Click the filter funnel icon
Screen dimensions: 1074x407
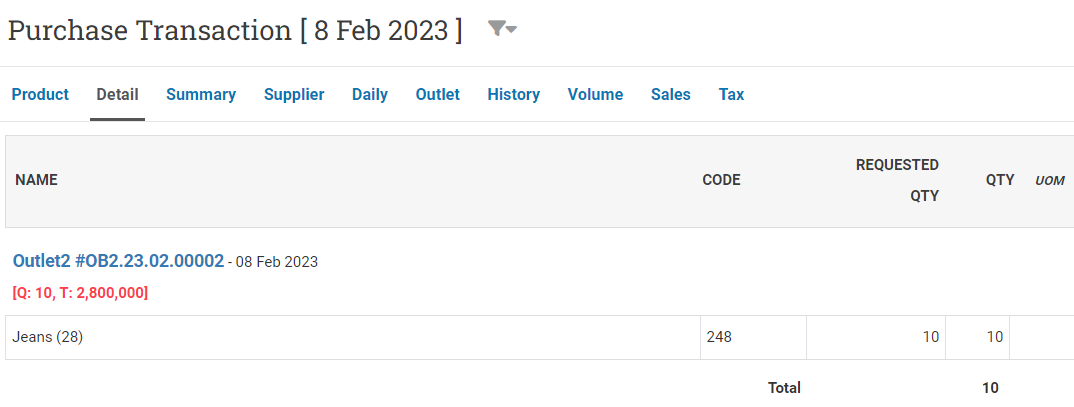[496, 28]
